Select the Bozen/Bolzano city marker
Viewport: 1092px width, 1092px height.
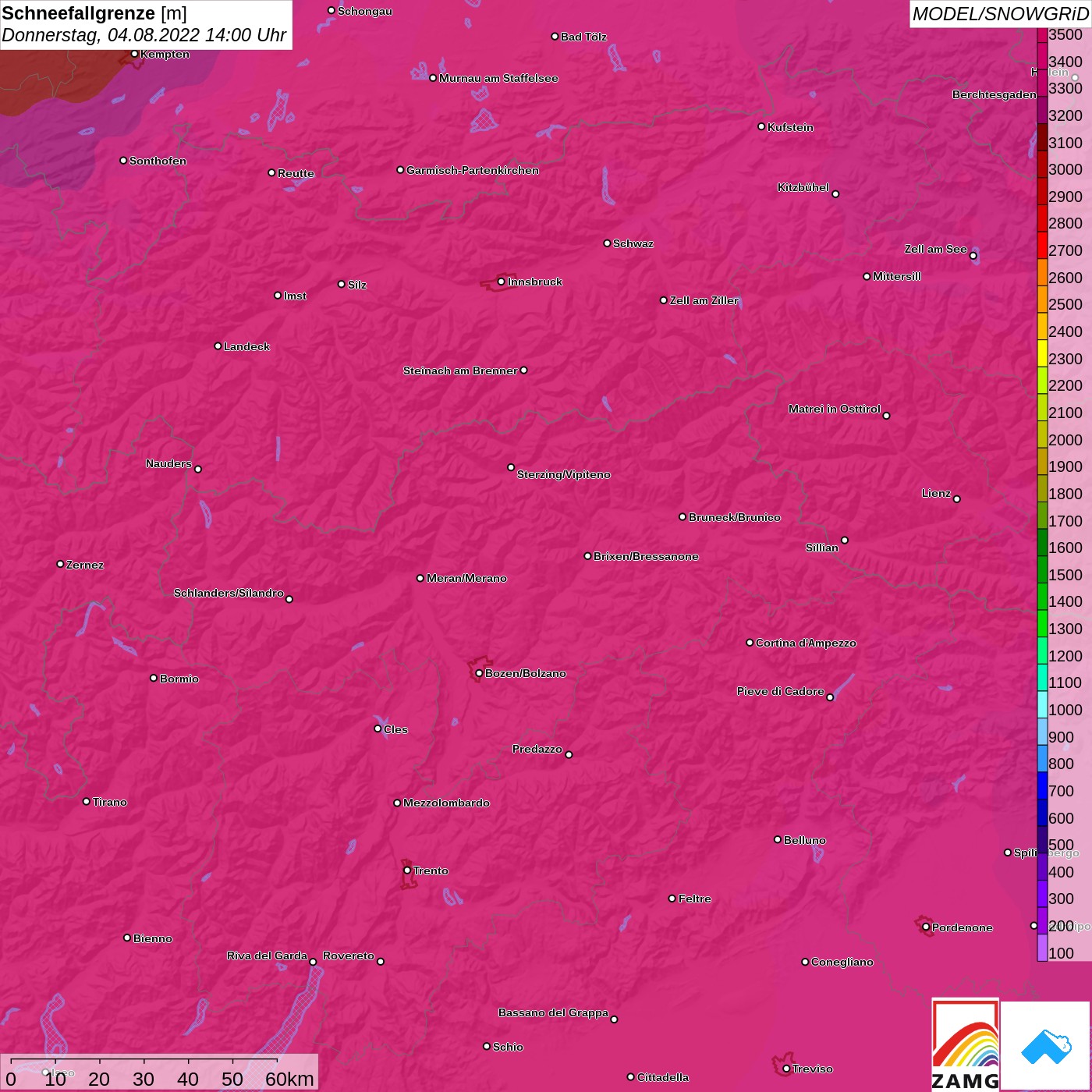pos(479,673)
